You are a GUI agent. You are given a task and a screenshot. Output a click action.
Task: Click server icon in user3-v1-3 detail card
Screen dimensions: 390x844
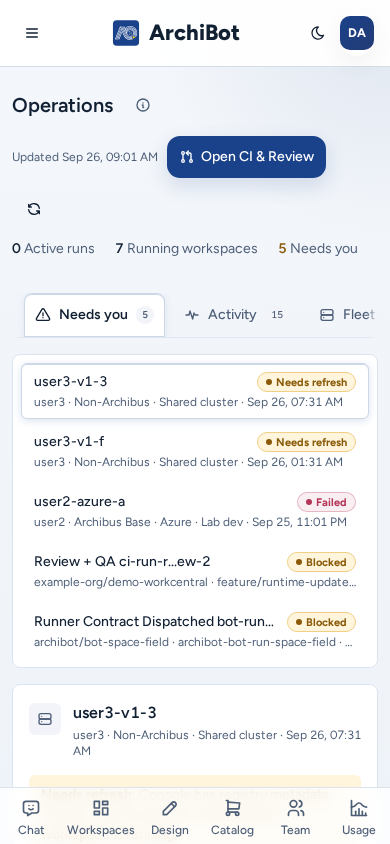pos(45,719)
